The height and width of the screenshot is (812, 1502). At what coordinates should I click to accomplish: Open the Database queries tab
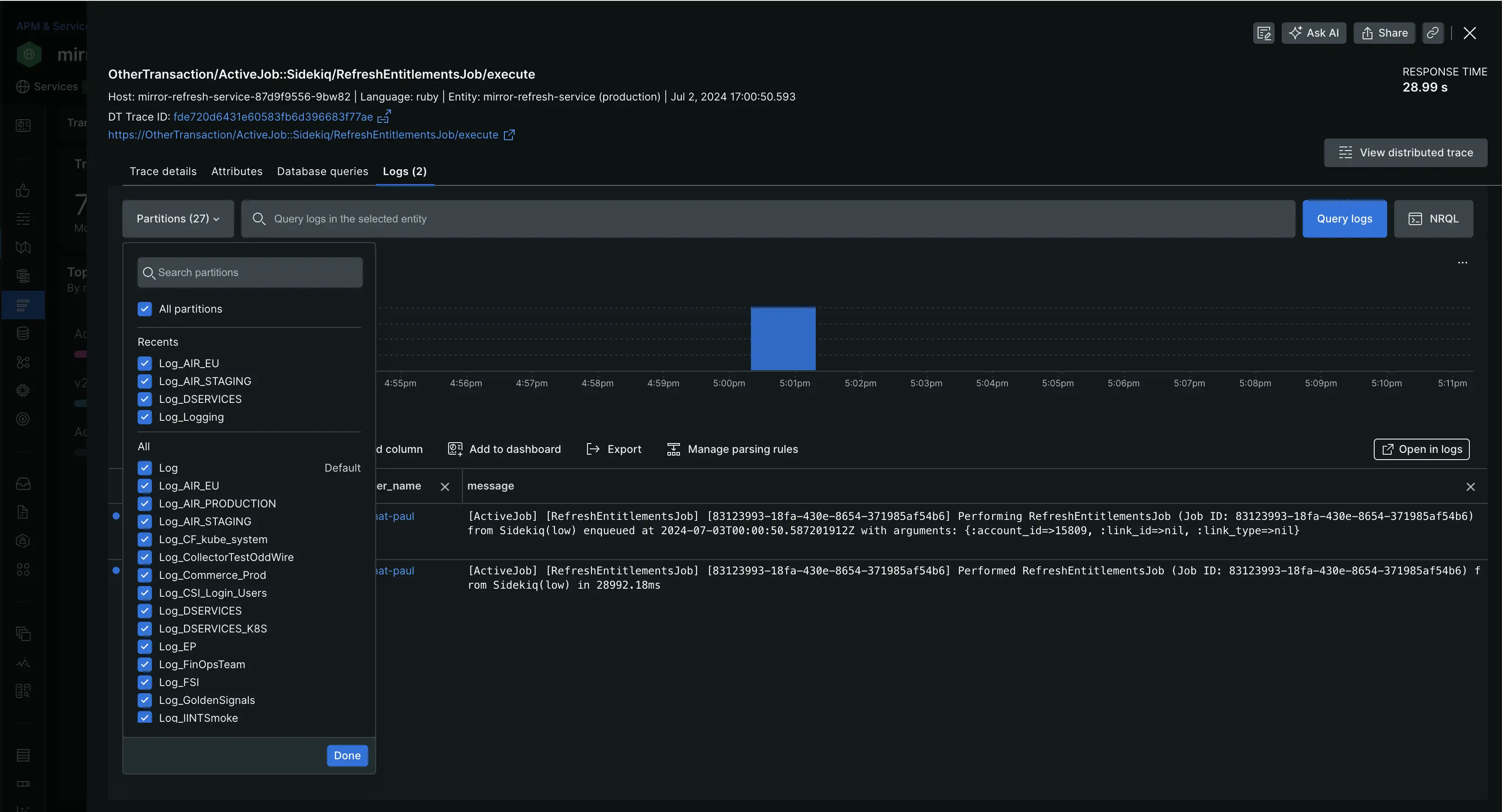[x=323, y=172]
